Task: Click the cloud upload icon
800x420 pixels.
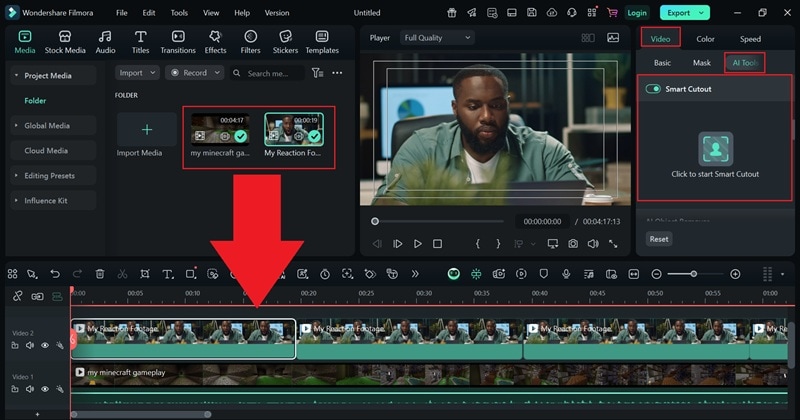Action: click(552, 13)
